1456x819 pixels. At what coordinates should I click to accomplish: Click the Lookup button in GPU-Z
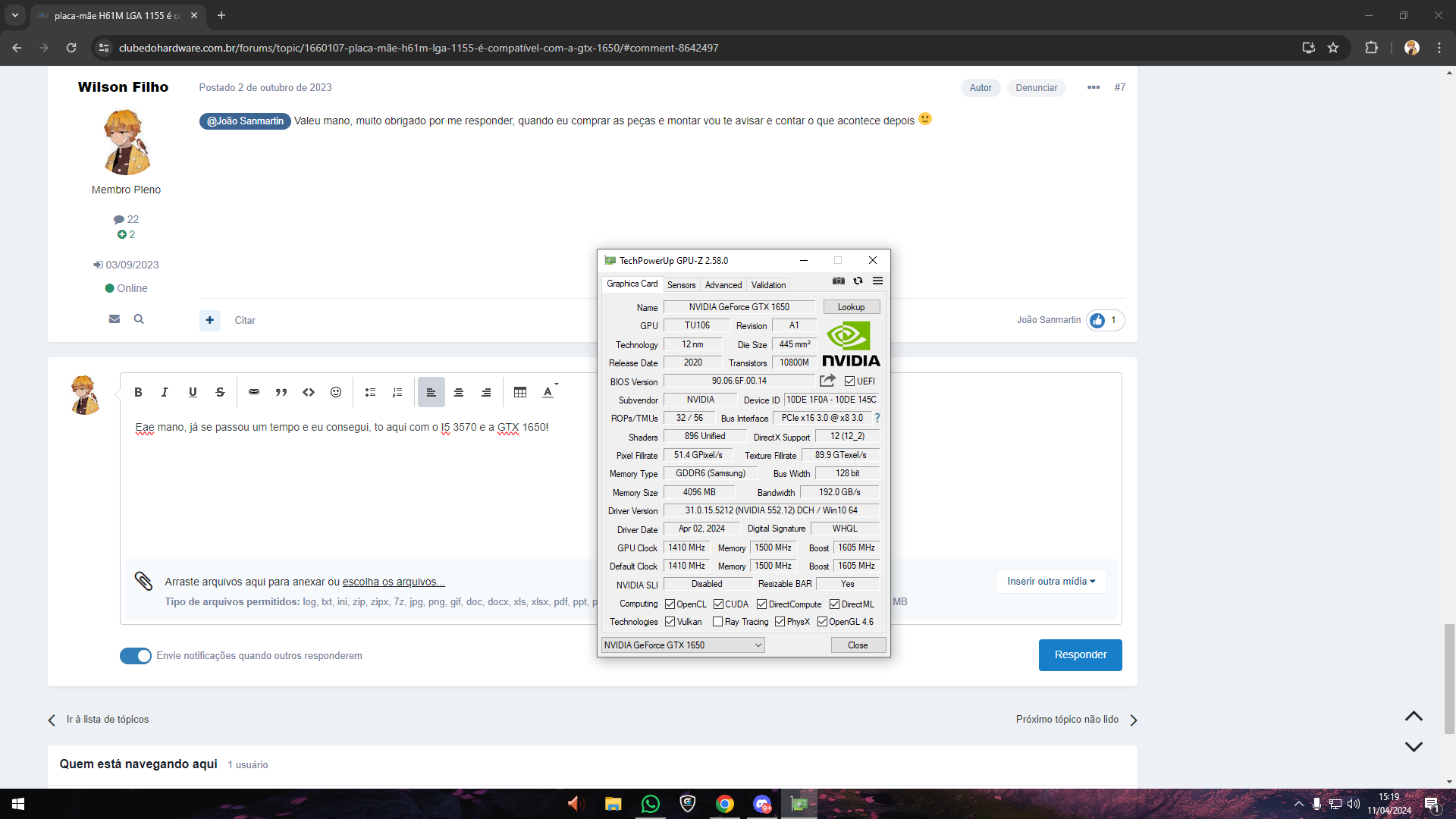pyautogui.click(x=852, y=307)
